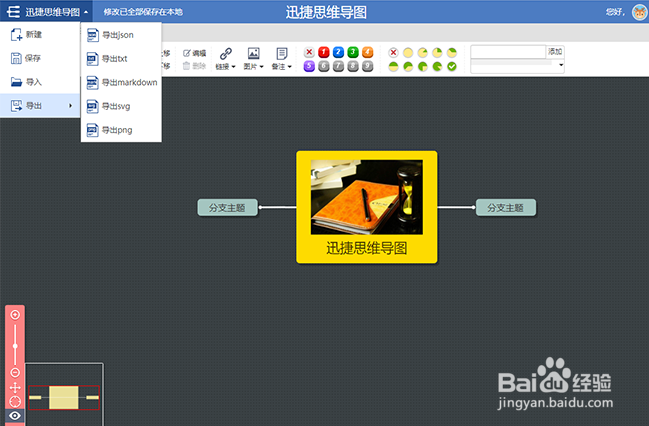This screenshot has width=649, height=426.
Task: Click the 添加 add tag button
Action: click(555, 52)
